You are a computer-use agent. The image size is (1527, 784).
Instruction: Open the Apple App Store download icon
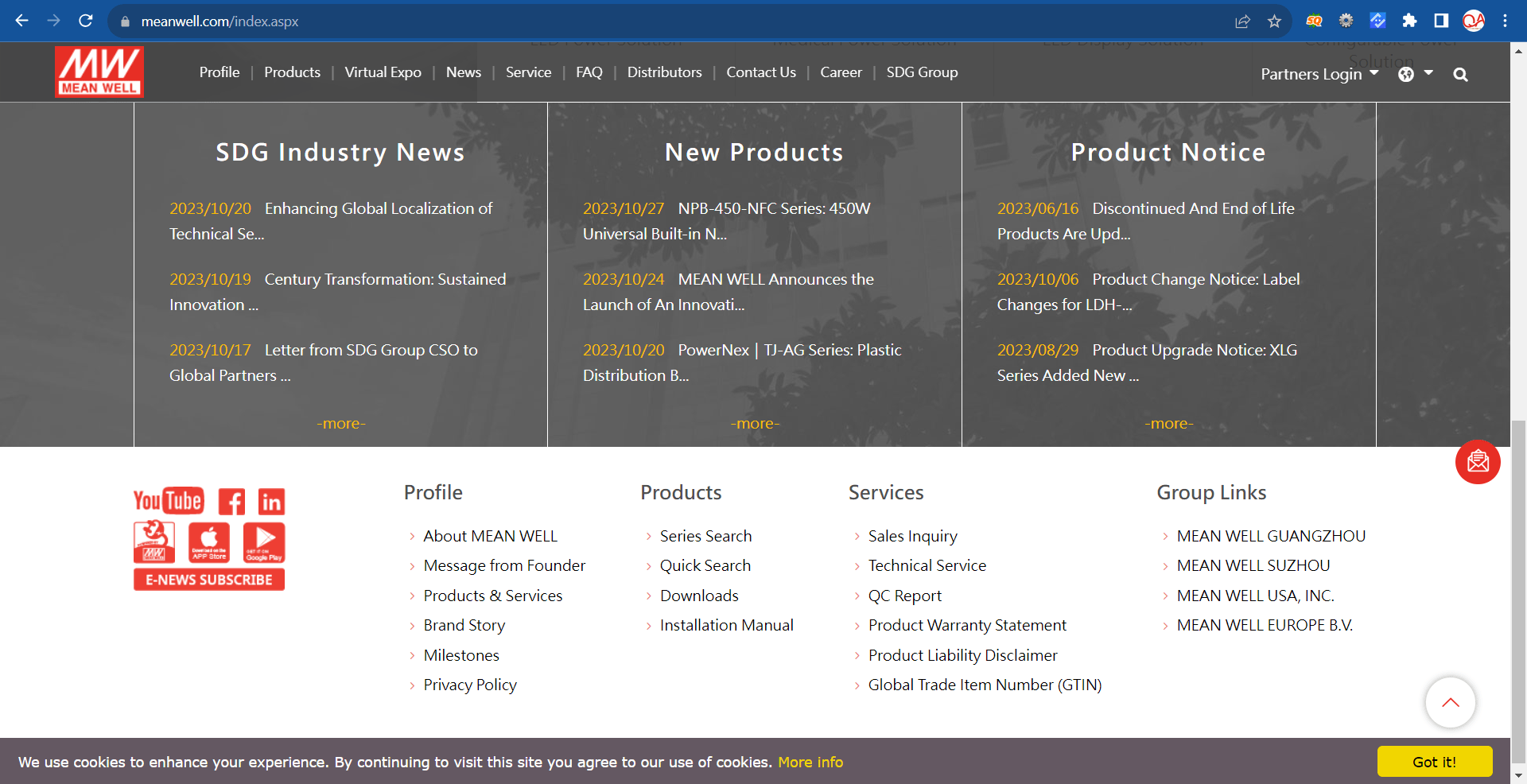coord(209,542)
